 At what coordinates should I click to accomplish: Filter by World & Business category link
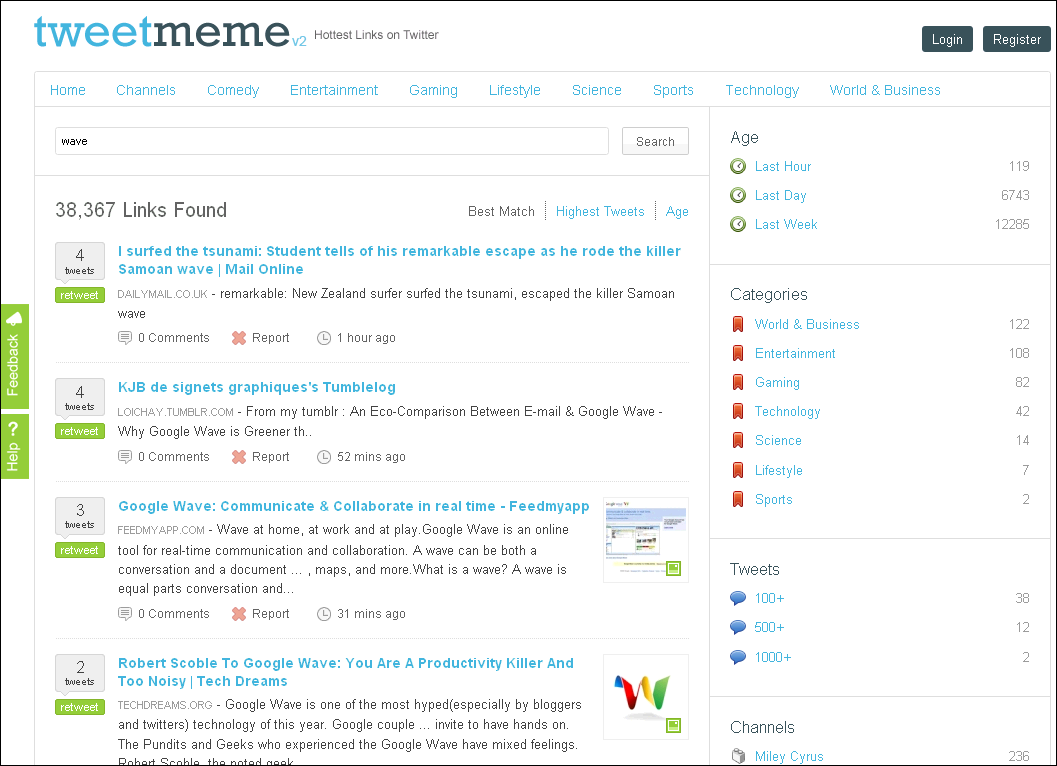point(807,324)
